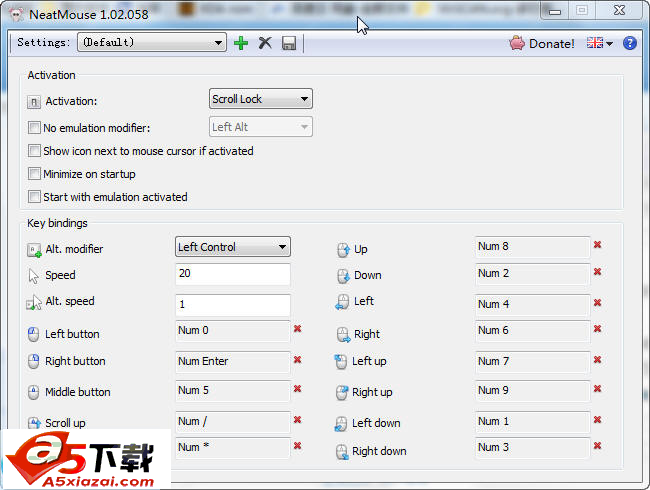Screen dimensions: 650x490
Task: Click the Right up binding Num 9
Action: point(532,391)
